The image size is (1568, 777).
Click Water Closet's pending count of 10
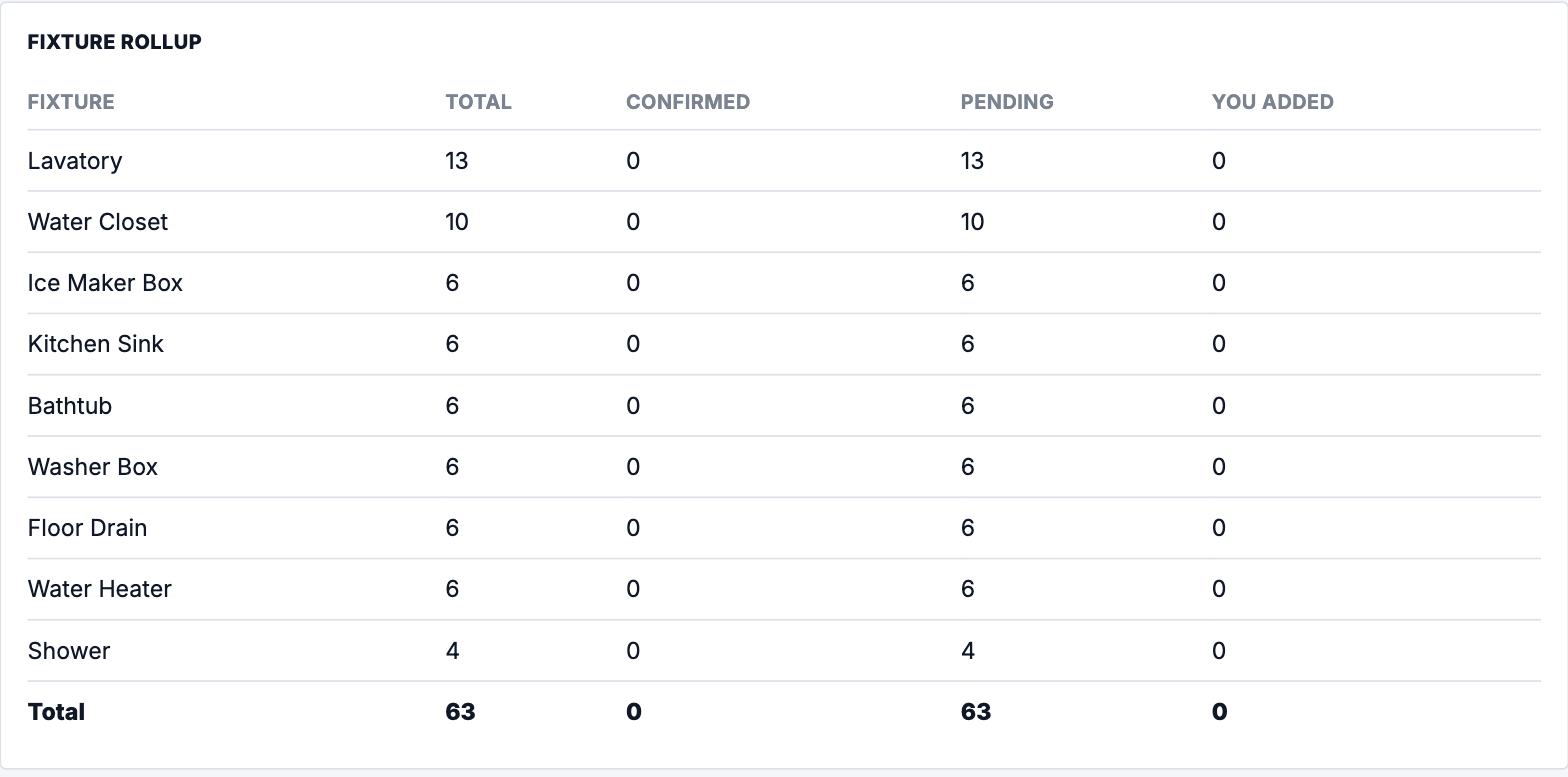click(972, 222)
